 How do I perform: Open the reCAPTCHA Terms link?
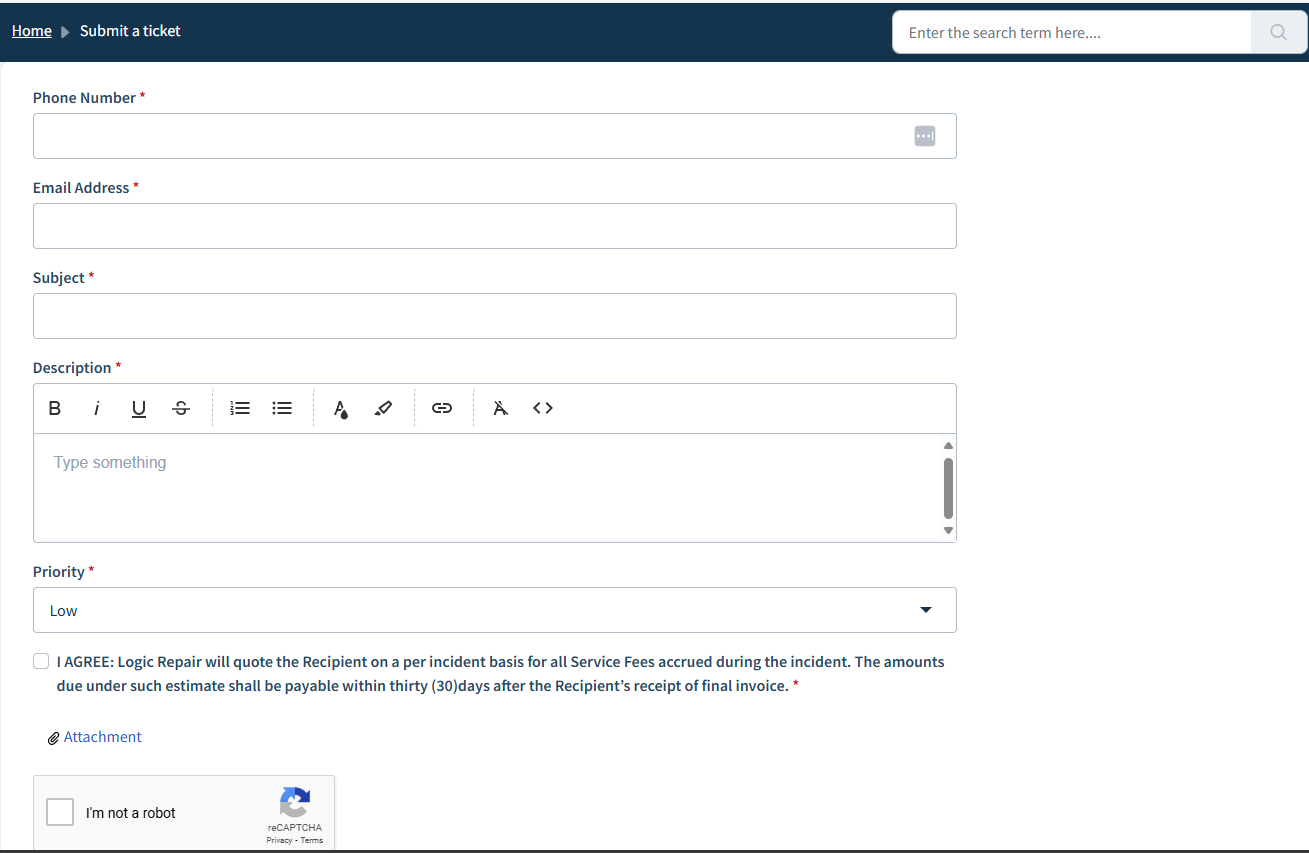click(312, 840)
